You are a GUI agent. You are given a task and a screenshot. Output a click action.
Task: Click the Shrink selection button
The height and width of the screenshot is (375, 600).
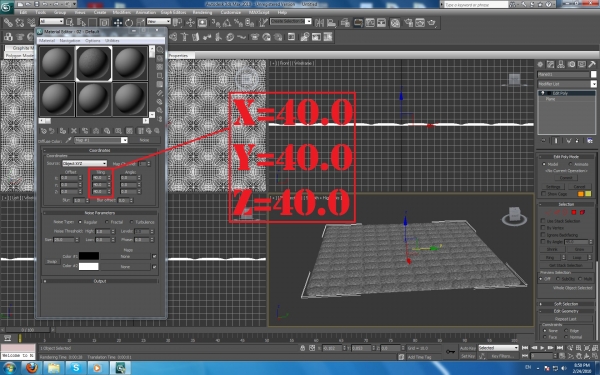pyautogui.click(x=552, y=249)
